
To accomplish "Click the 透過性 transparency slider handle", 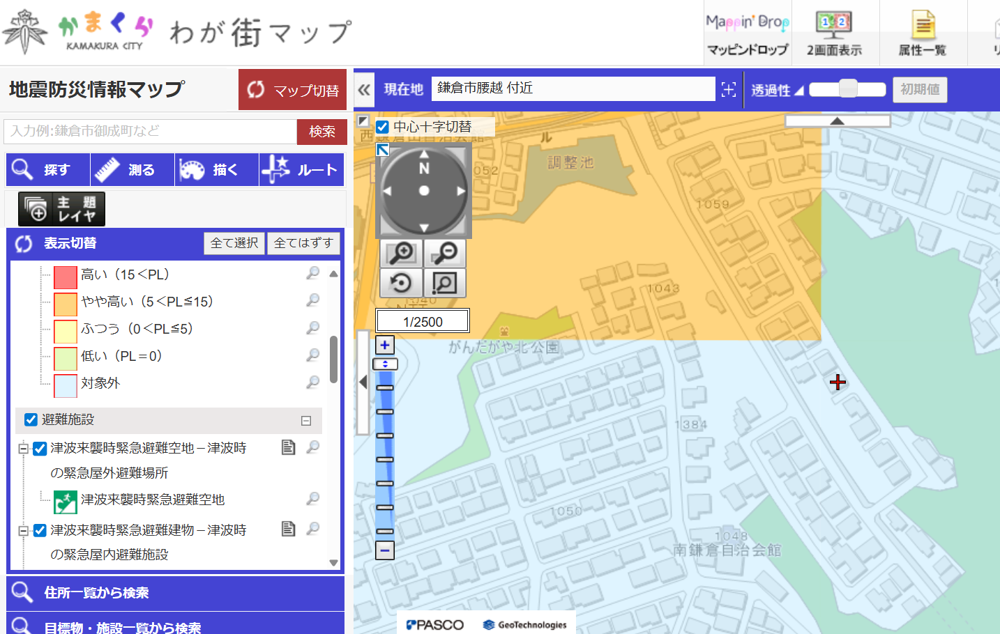I will point(847,89).
